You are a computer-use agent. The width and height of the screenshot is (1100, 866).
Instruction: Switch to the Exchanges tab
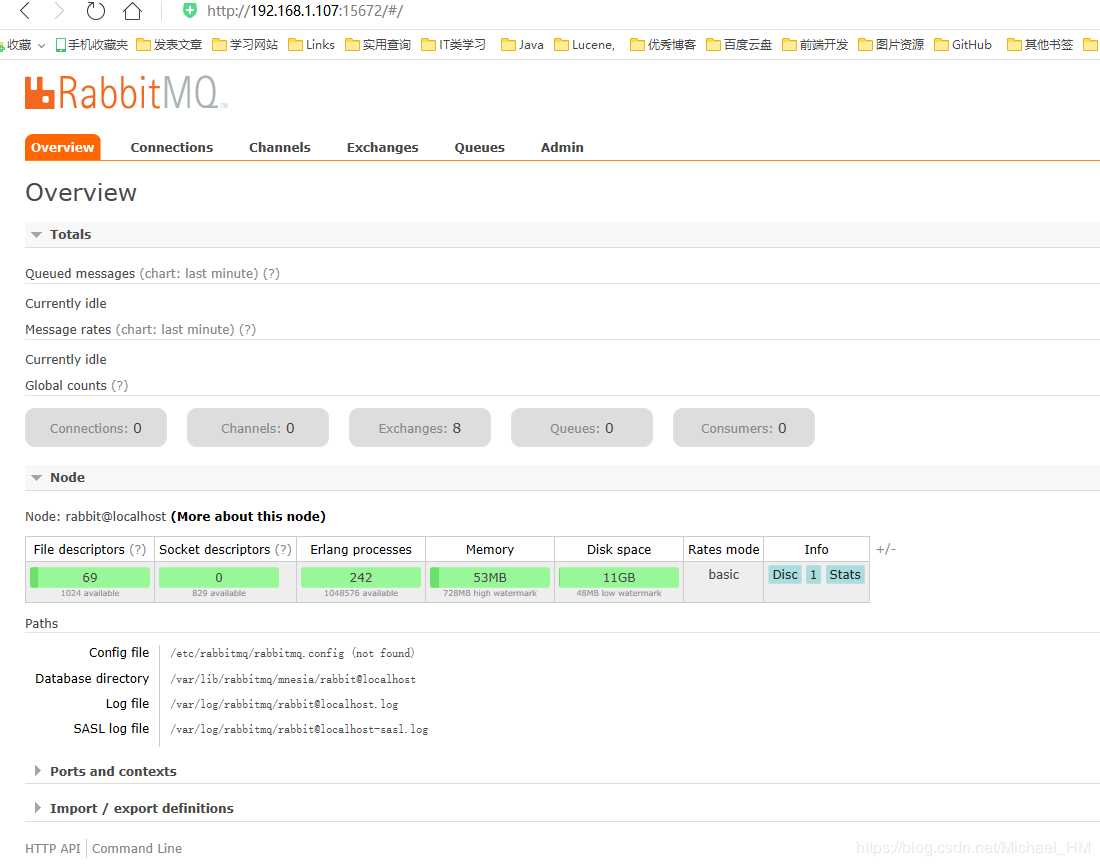[x=382, y=147]
